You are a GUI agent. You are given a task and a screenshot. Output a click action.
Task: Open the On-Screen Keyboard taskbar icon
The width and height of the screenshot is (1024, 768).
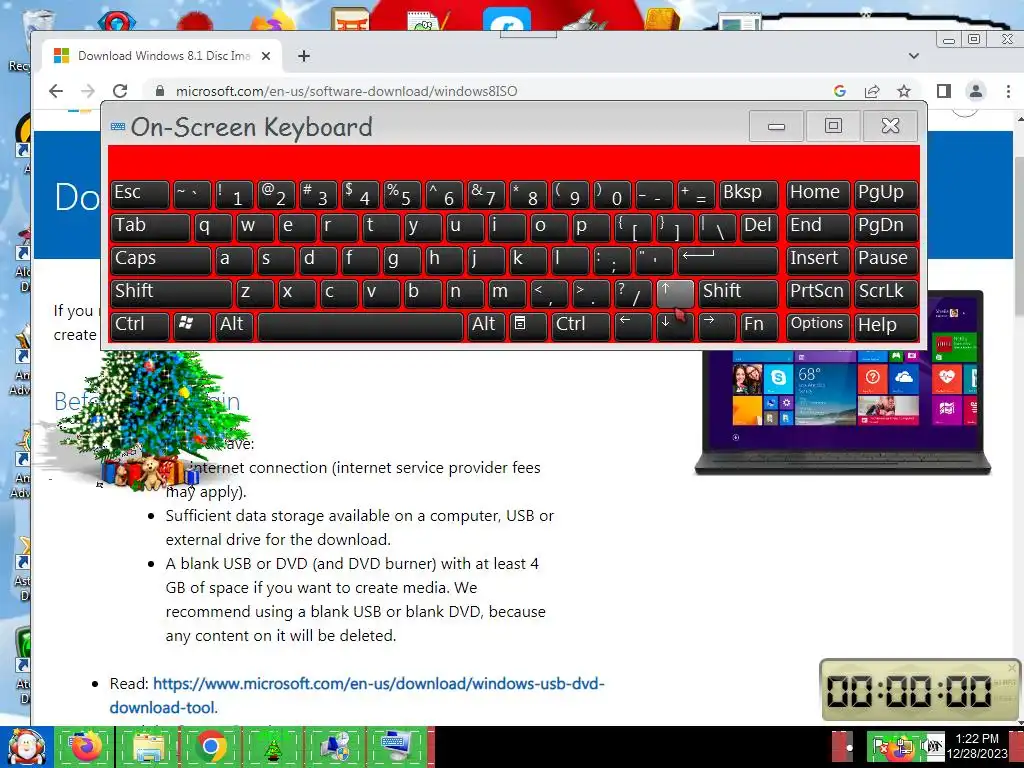point(397,746)
